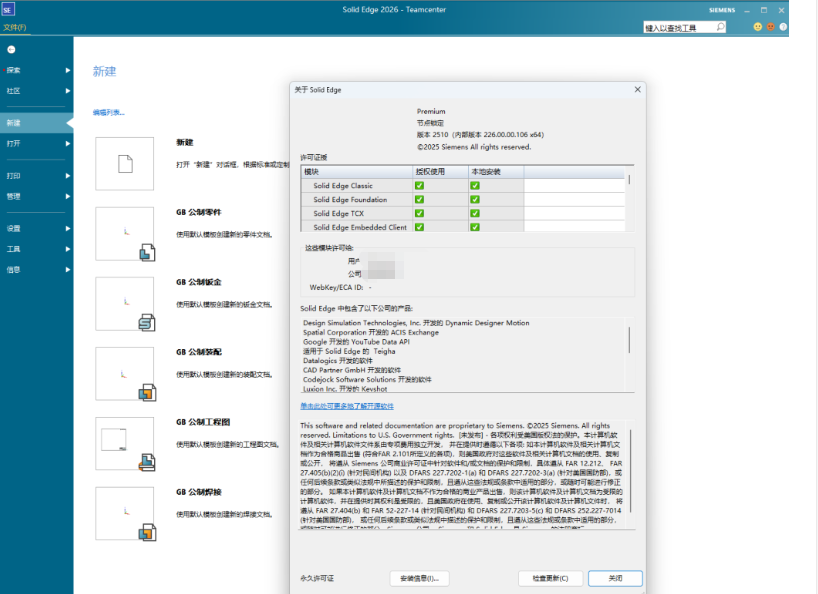818x594 pixels.
Task: Toggle 授权使用 checkbox for Solid Edge TCX
Action: coord(419,213)
